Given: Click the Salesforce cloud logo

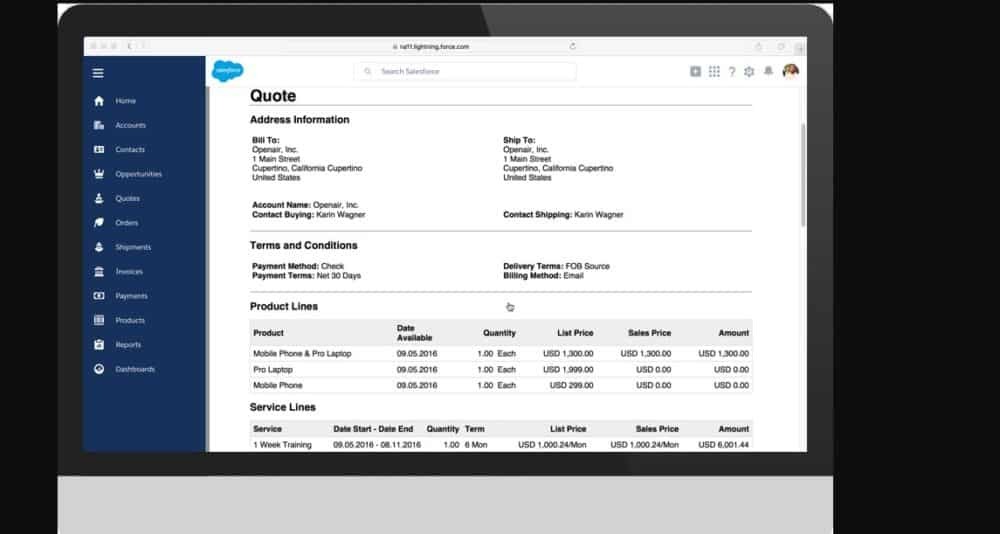Looking at the screenshot, I should pyautogui.click(x=227, y=71).
